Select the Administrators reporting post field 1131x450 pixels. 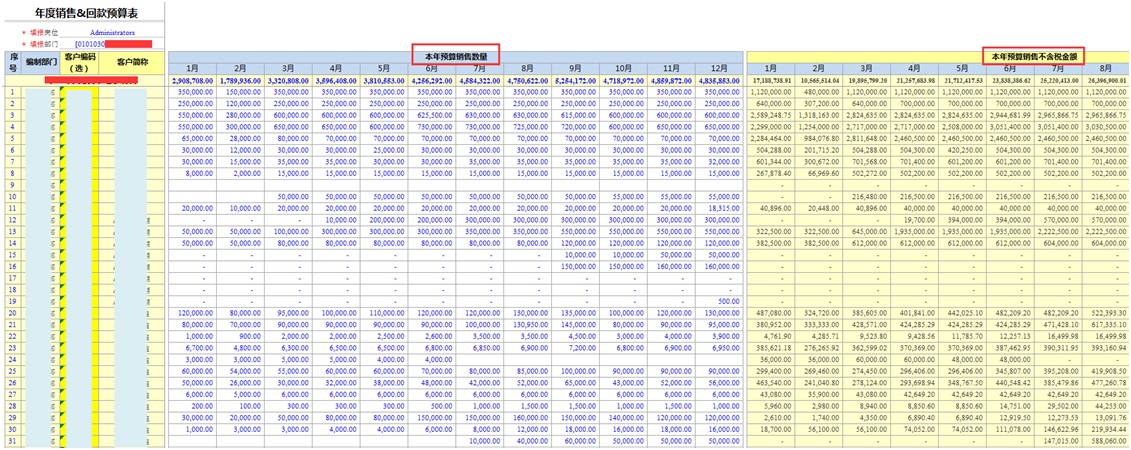pyautogui.click(x=112, y=32)
